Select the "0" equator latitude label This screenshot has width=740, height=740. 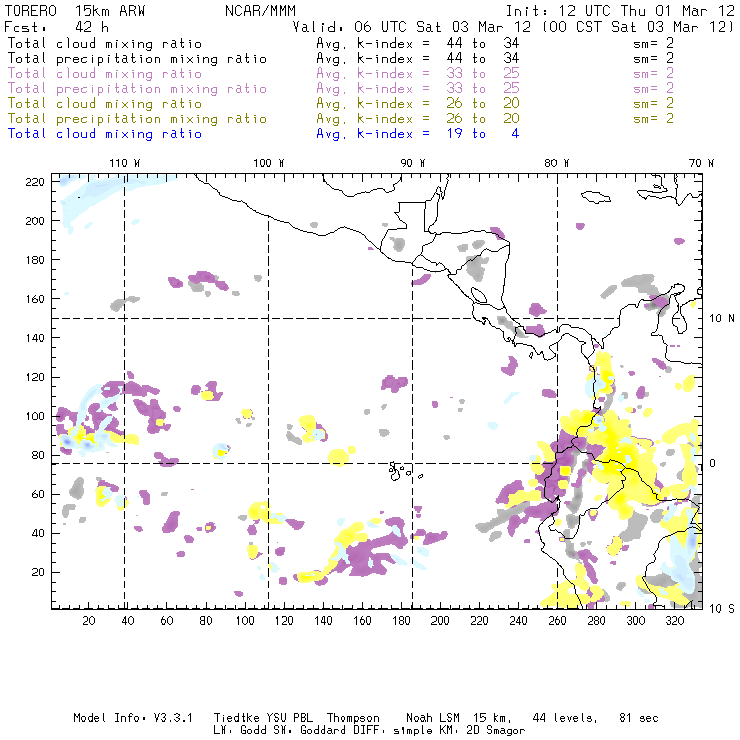(x=713, y=464)
